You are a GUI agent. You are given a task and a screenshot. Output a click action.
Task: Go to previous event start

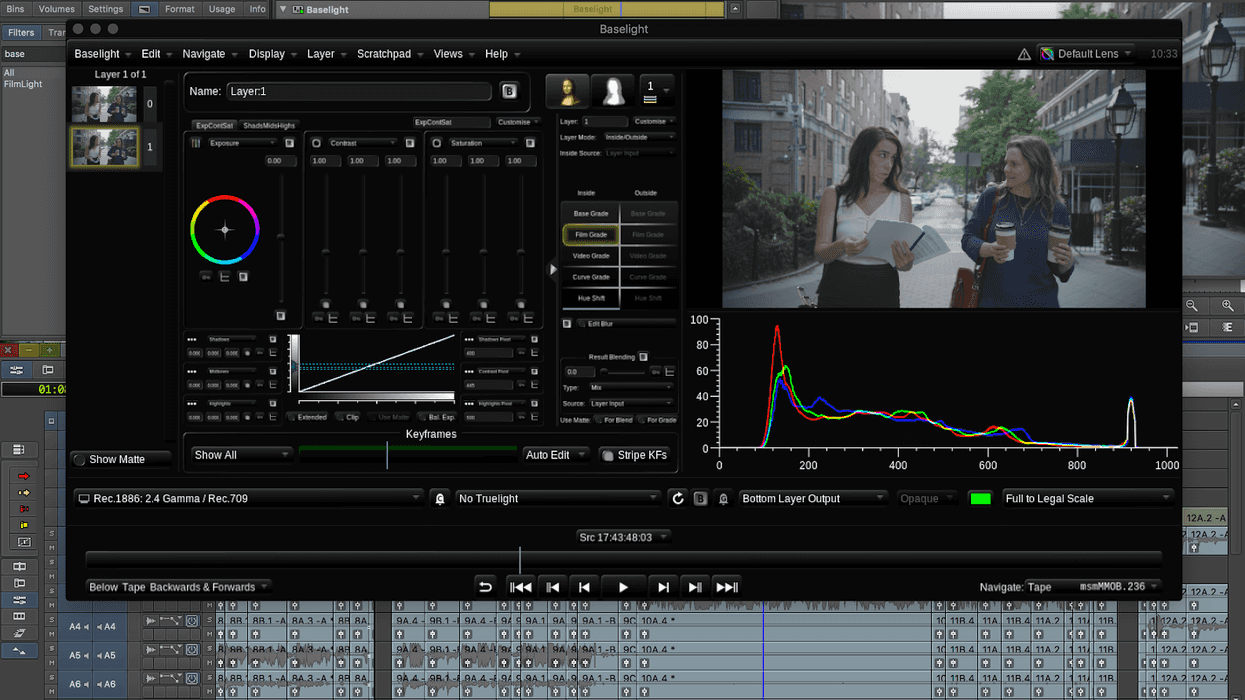(x=552, y=587)
